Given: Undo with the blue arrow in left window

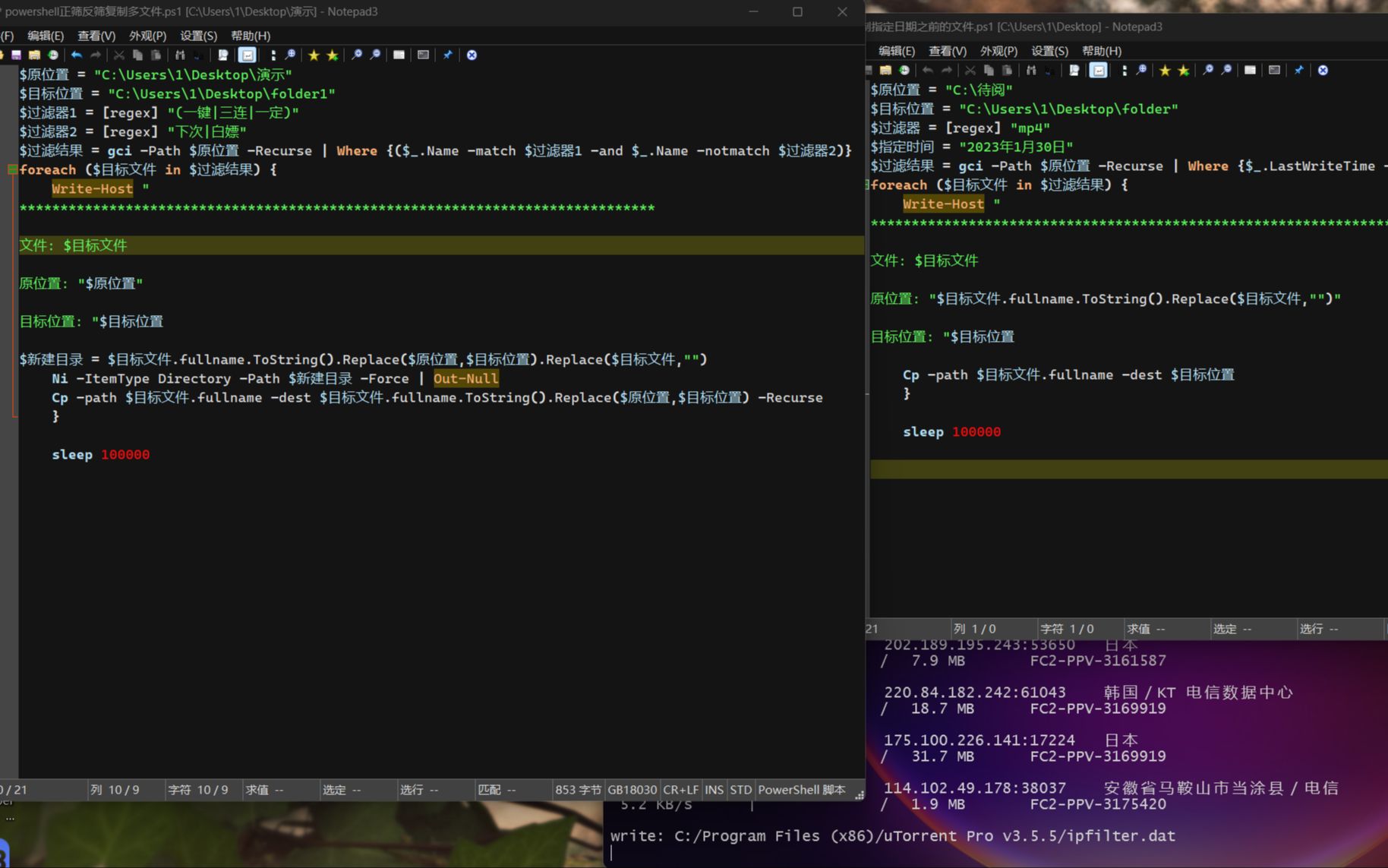Looking at the screenshot, I should [x=77, y=55].
